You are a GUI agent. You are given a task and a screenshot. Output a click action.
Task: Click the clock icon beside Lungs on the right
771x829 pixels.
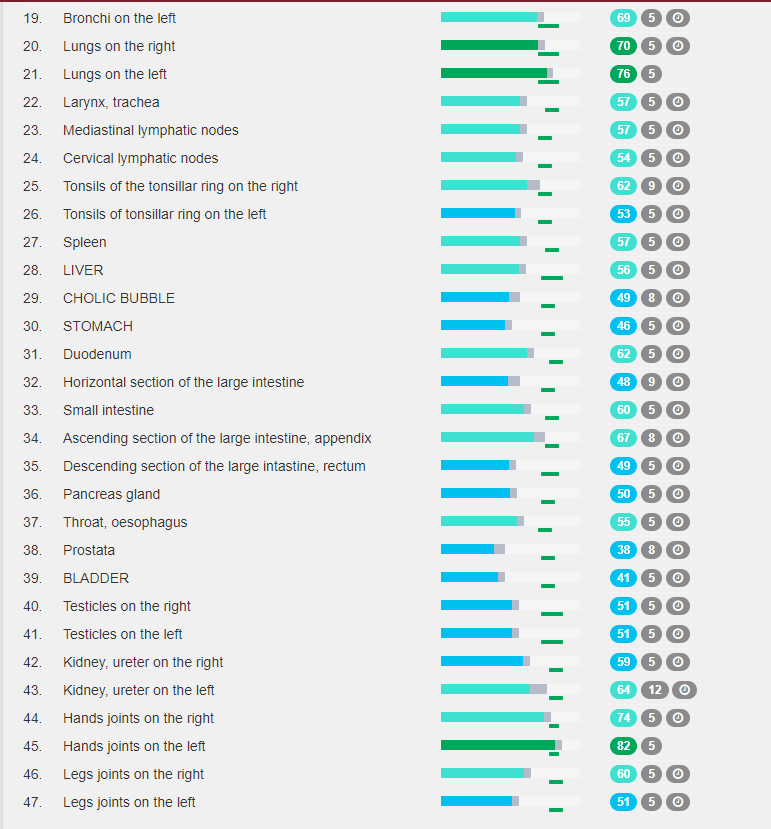tap(678, 46)
